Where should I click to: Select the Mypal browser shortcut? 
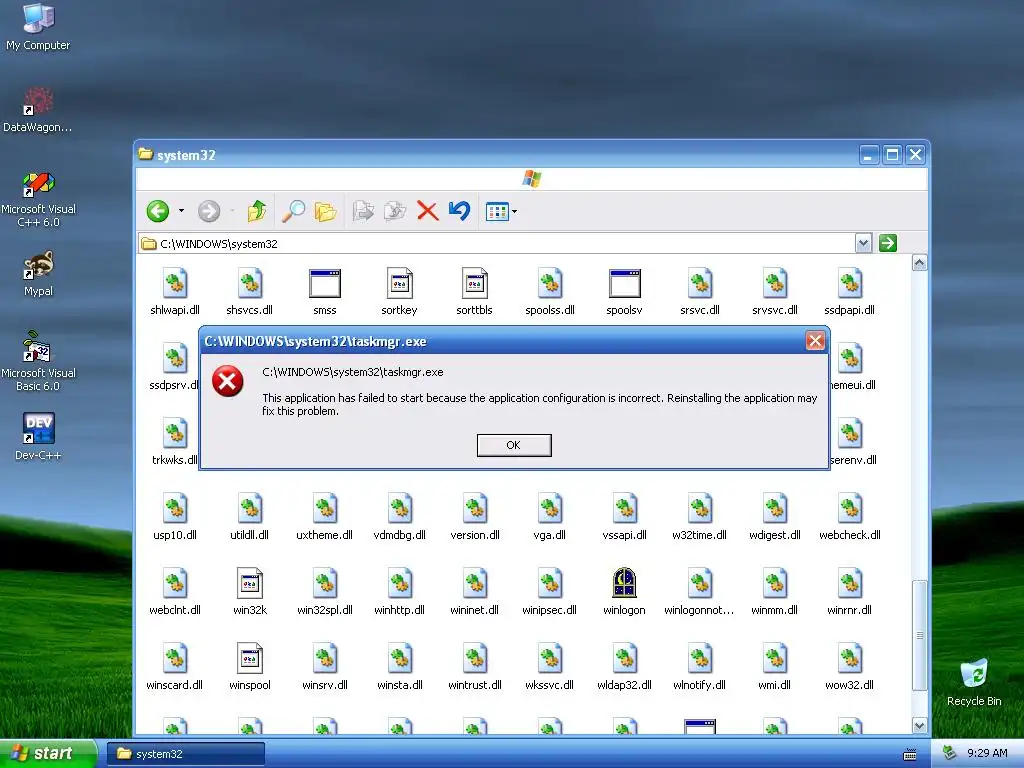(x=38, y=274)
